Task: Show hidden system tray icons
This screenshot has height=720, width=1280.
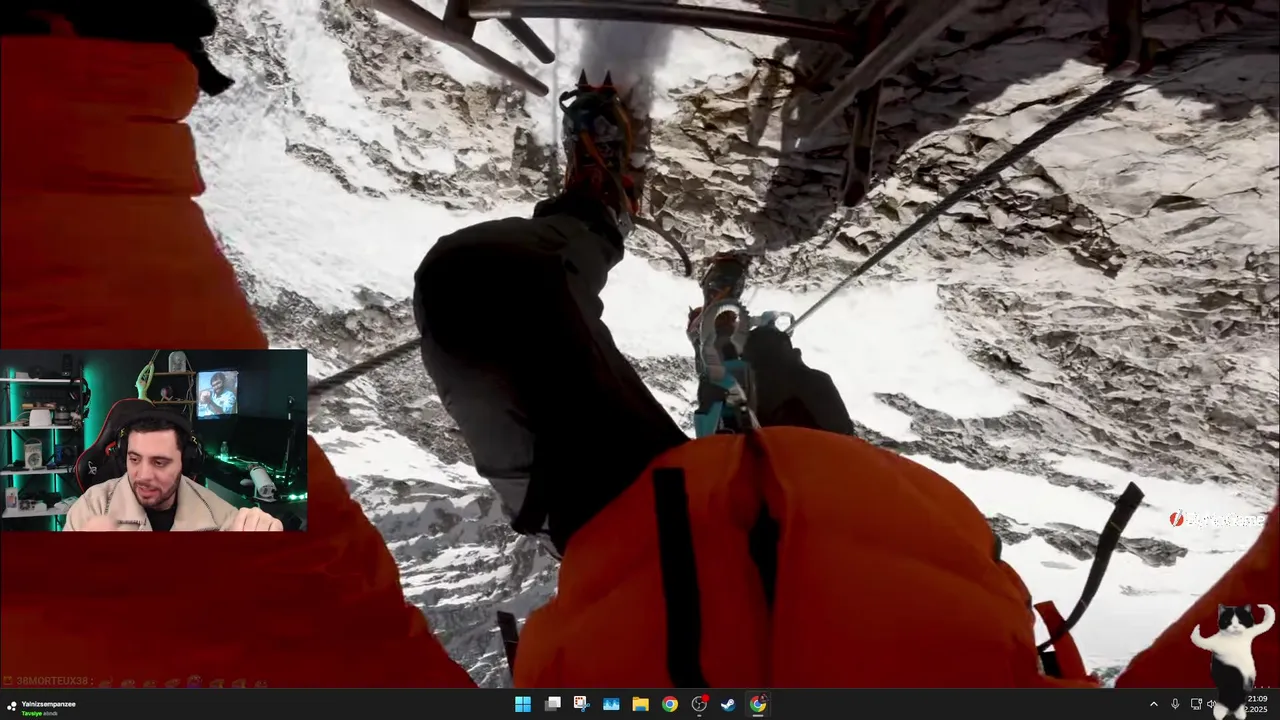Action: tap(1153, 704)
